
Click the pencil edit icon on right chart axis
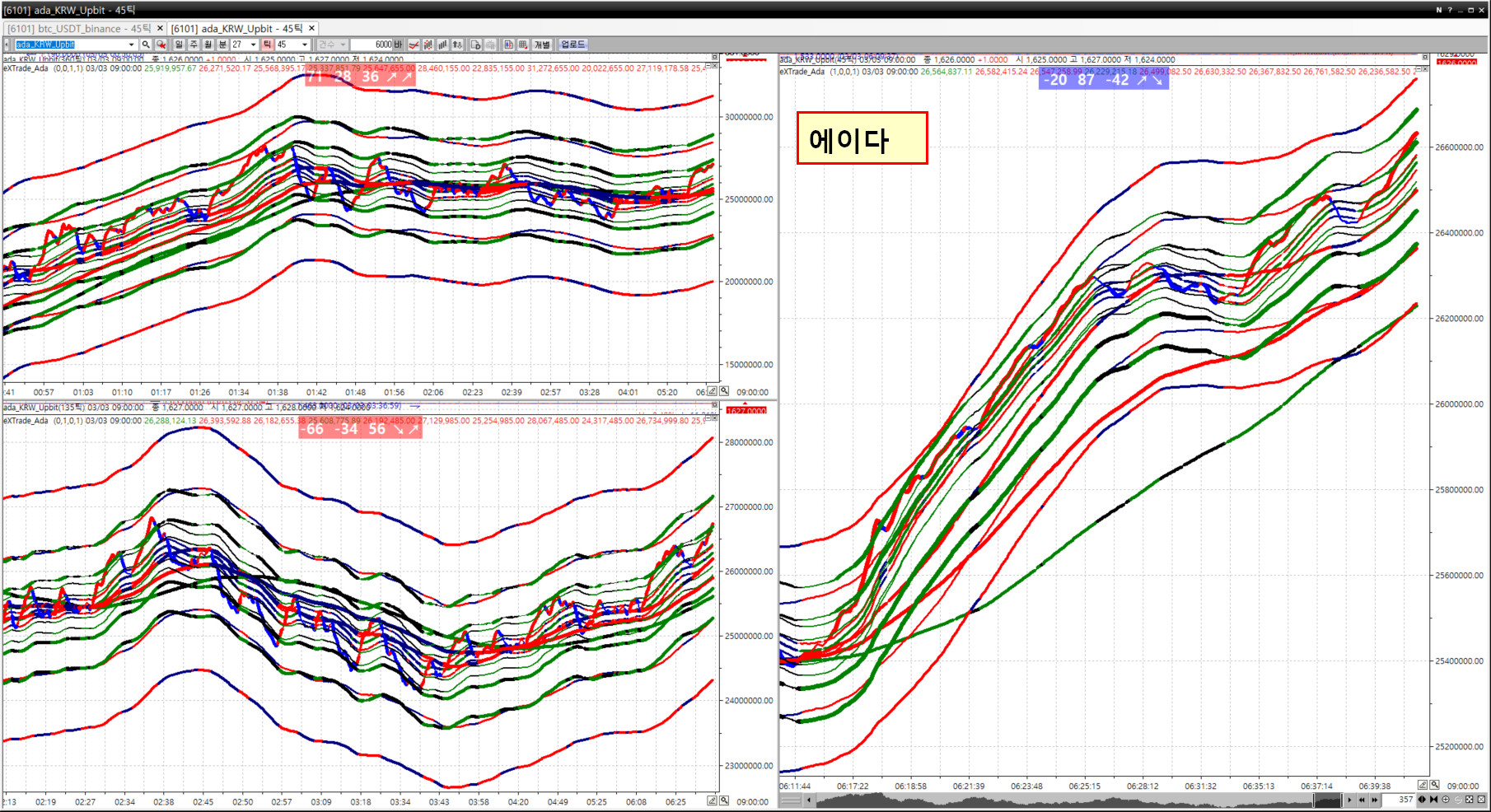tap(1423, 785)
